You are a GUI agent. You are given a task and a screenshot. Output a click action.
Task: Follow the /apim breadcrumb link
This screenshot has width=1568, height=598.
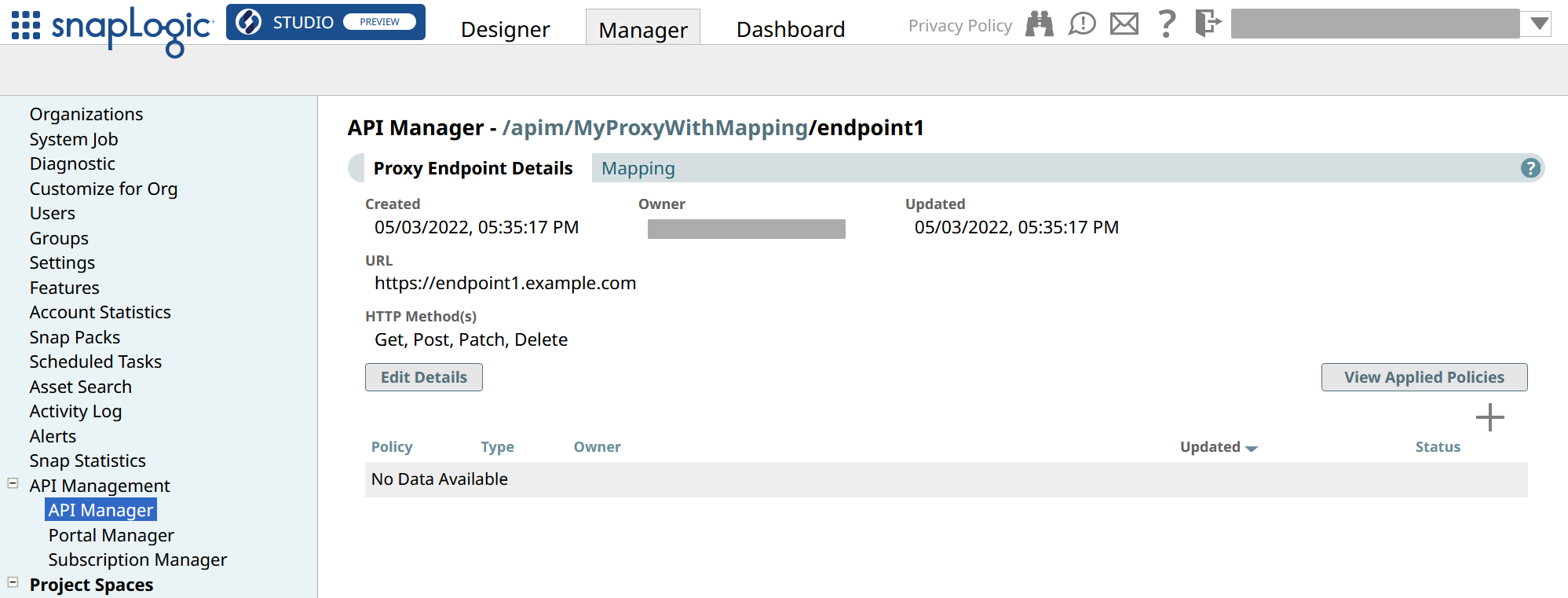533,127
